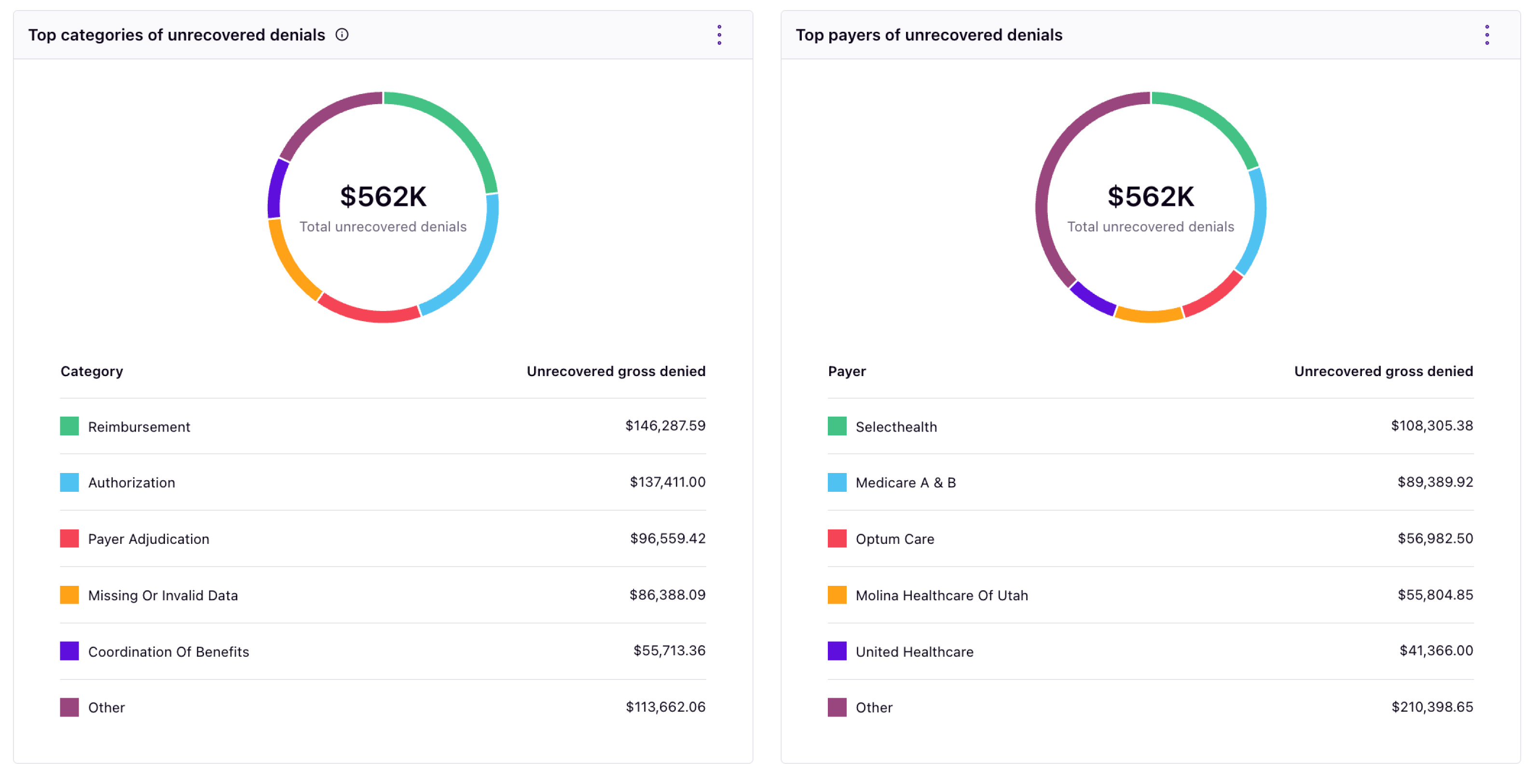Select the Coordination Of Benefits label
The height and width of the screenshot is (784, 1537).
click(x=169, y=651)
